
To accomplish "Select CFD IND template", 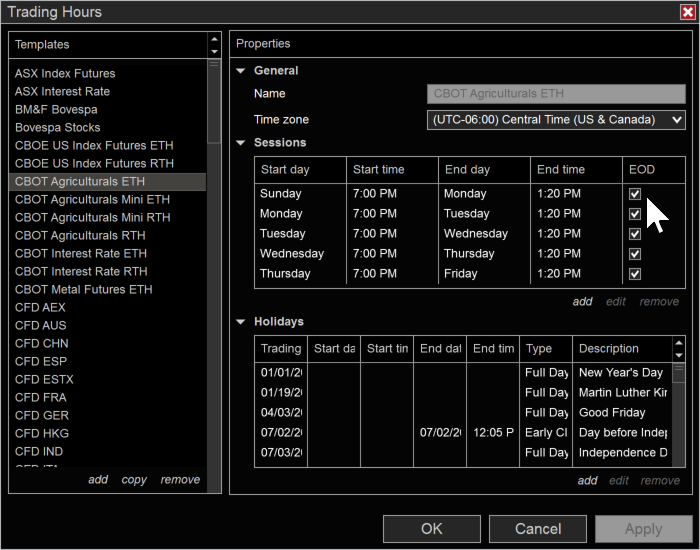I will [107, 451].
